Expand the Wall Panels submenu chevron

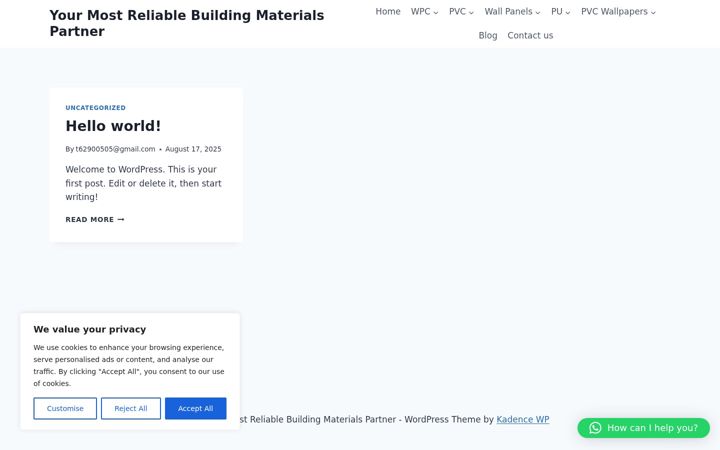(538, 12)
